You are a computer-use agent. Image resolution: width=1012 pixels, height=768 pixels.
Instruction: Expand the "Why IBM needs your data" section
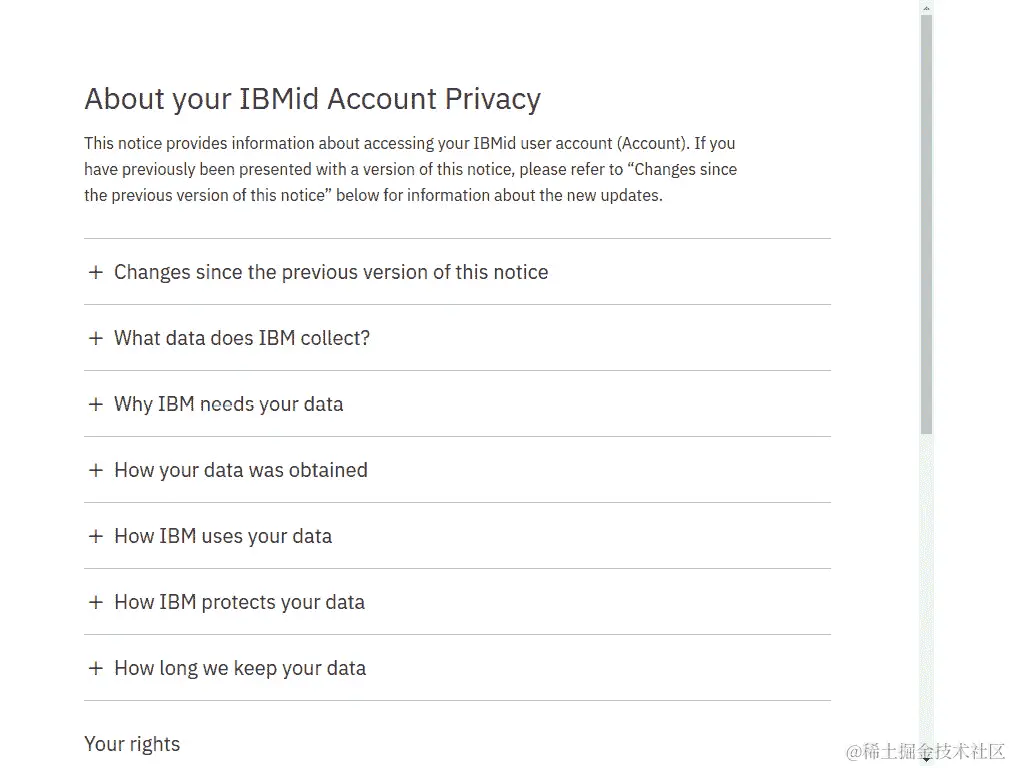229,403
